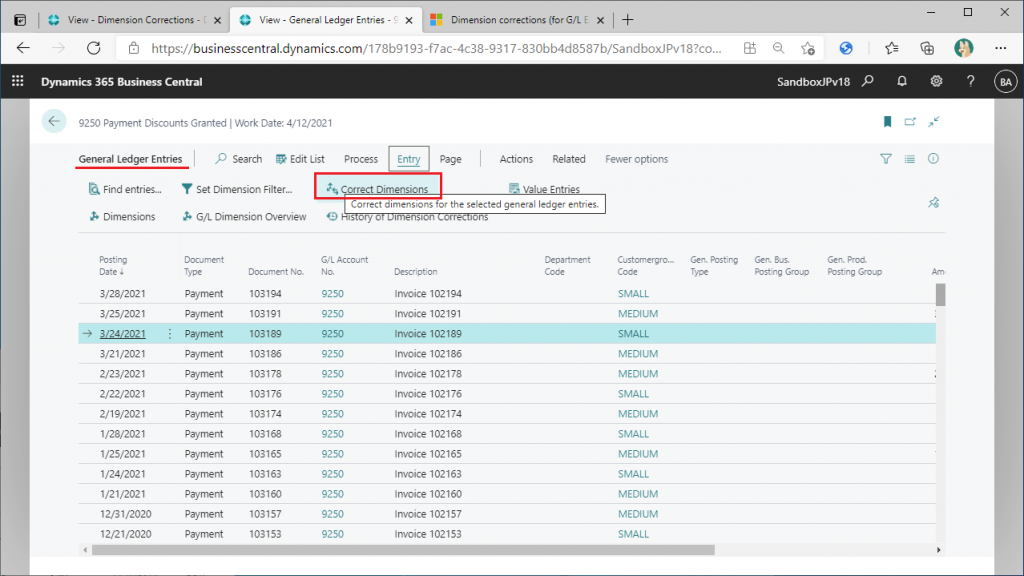Open this page in a new window
The image size is (1024, 576).
coord(910,121)
